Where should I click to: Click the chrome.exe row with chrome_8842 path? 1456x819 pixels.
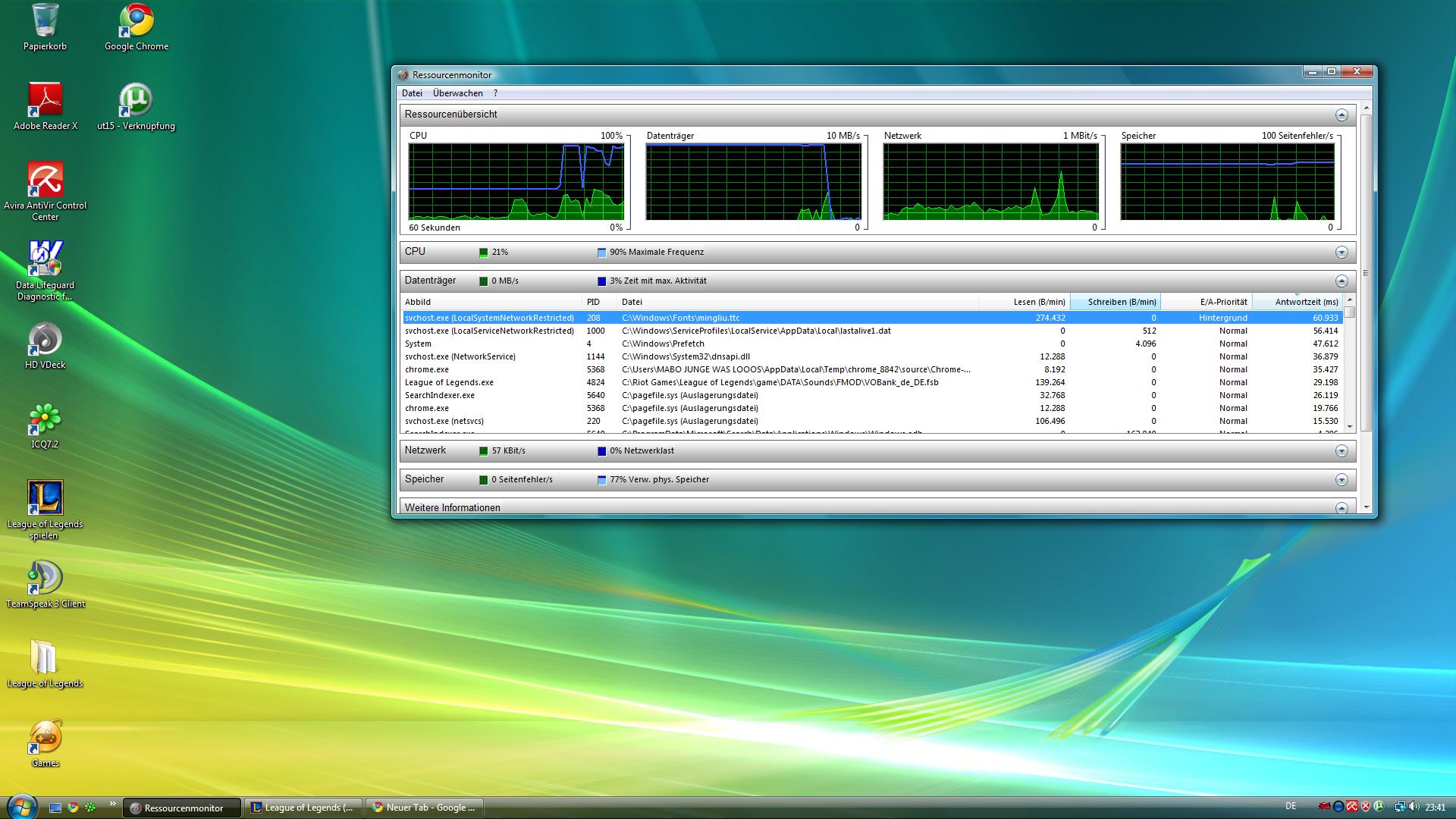pyautogui.click(x=872, y=369)
